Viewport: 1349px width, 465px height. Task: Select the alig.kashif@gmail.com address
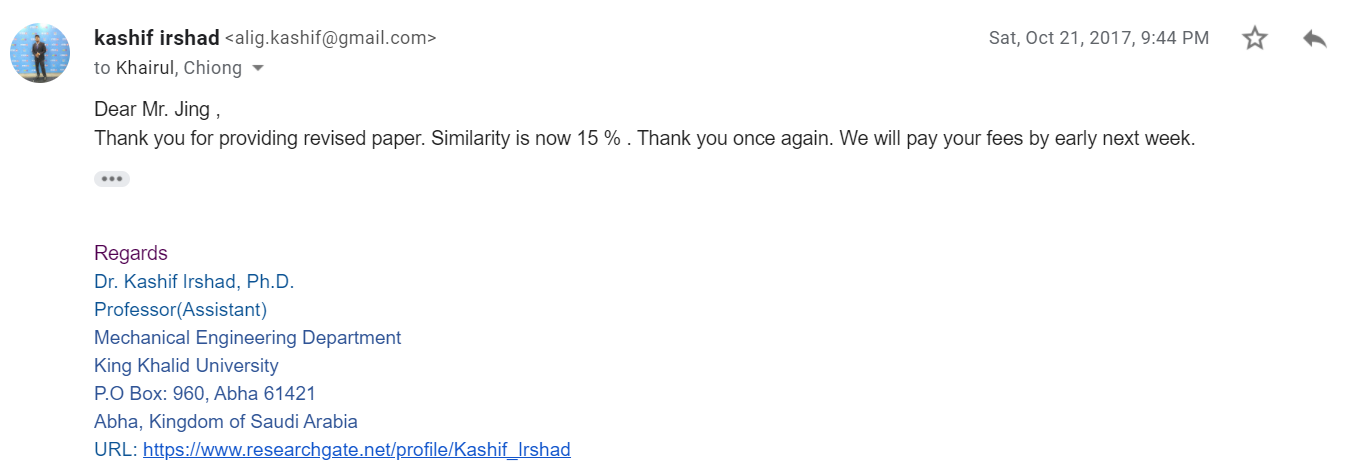pyautogui.click(x=331, y=39)
